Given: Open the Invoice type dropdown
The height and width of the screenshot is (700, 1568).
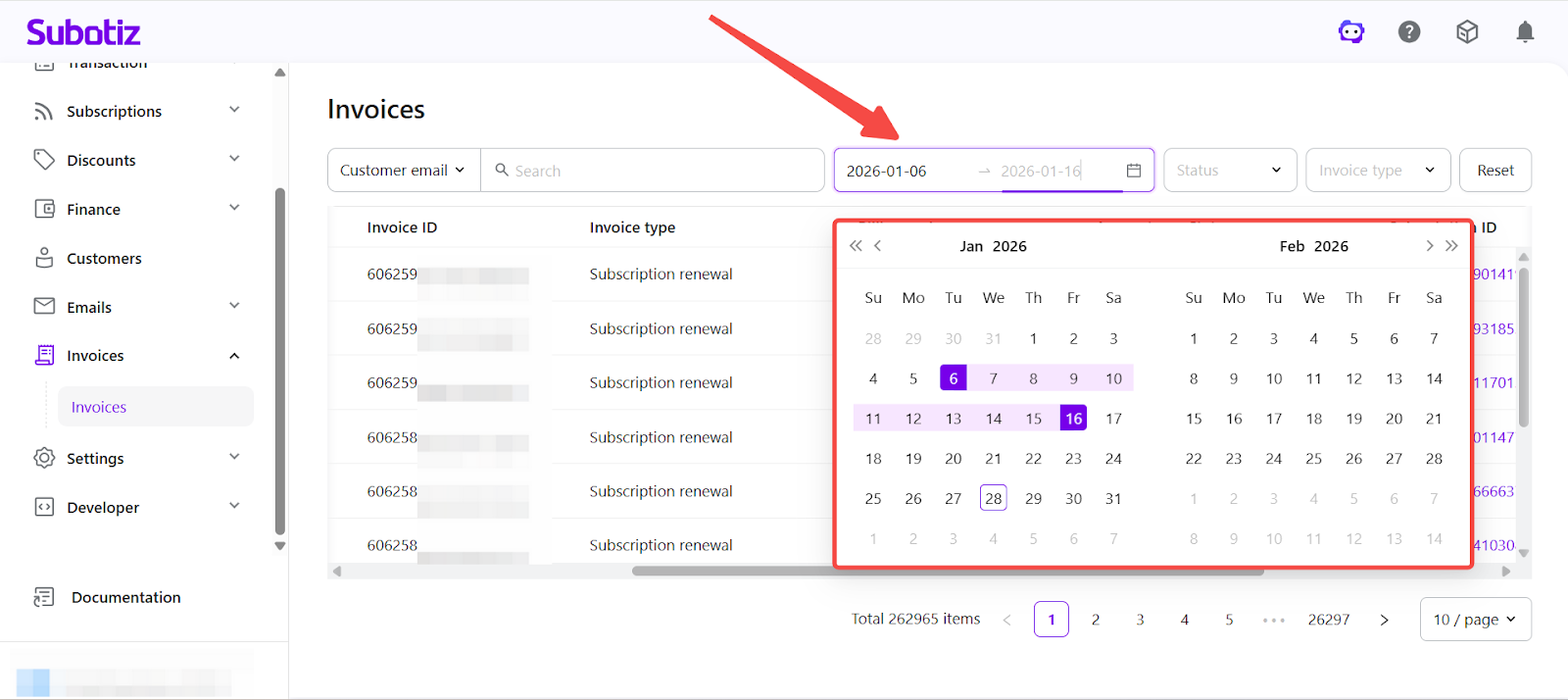Looking at the screenshot, I should (1377, 171).
